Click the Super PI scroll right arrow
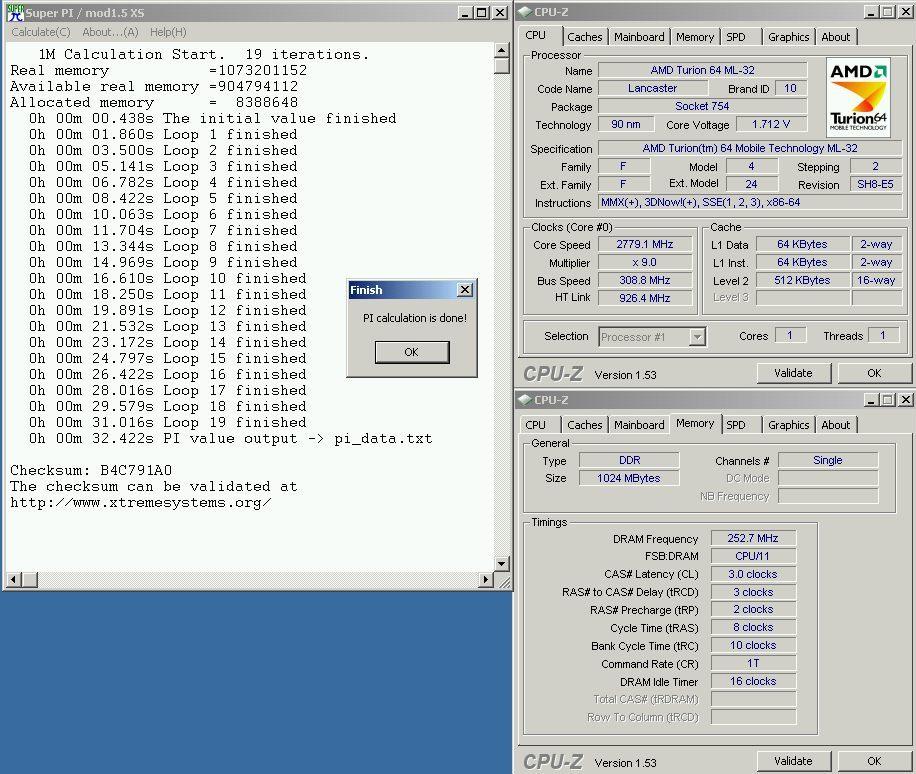The width and height of the screenshot is (916, 774). [x=486, y=579]
